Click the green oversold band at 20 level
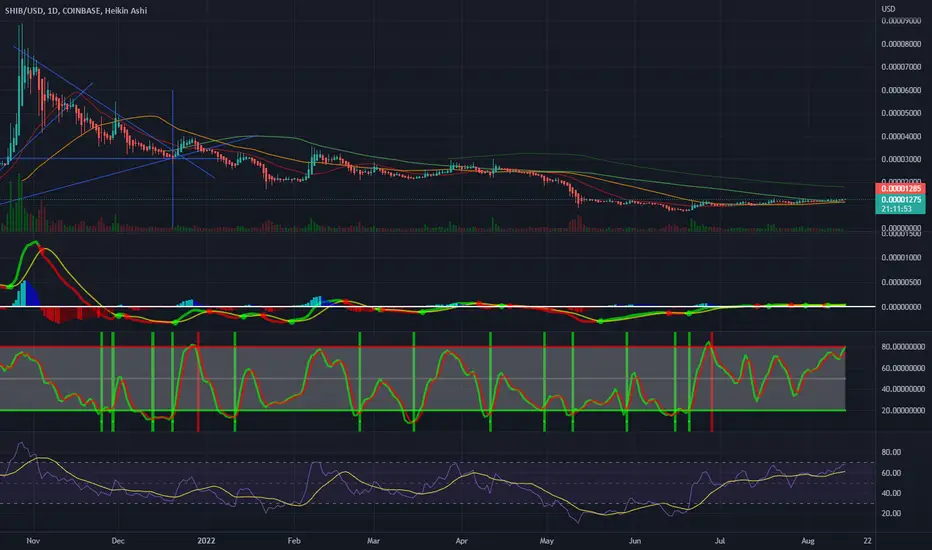Viewport: 932px width, 550px height. (x=423, y=410)
